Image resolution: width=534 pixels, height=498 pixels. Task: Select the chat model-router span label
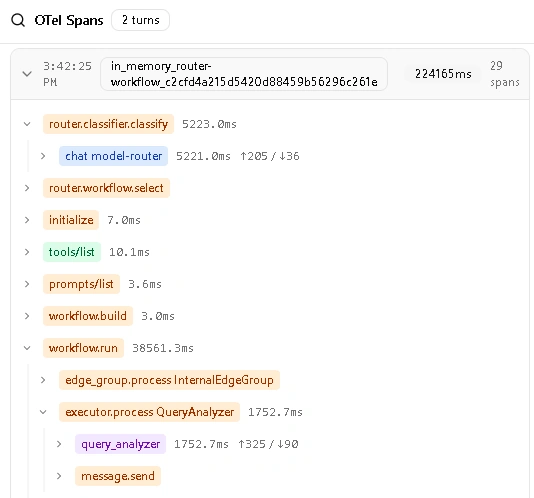pos(113,156)
